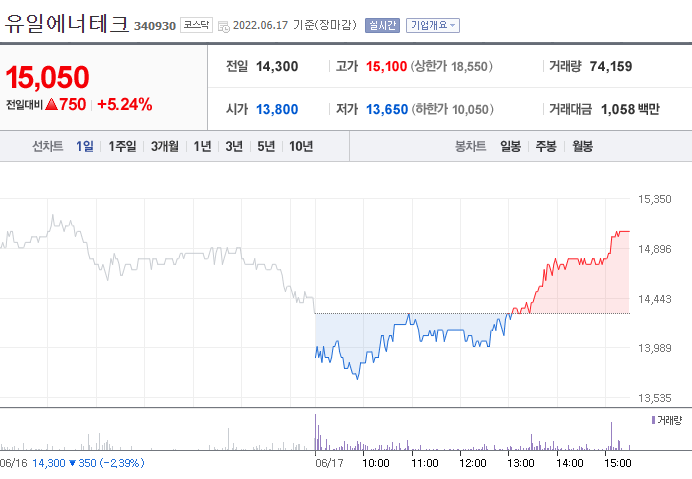Click the purple 거래량 legend marker

point(653,420)
